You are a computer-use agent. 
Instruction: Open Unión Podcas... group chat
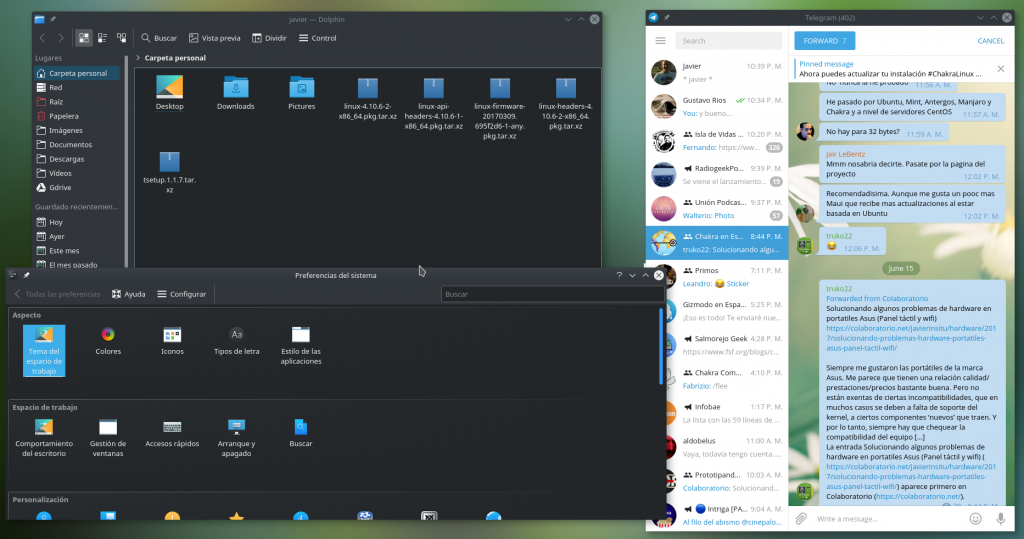coord(717,208)
